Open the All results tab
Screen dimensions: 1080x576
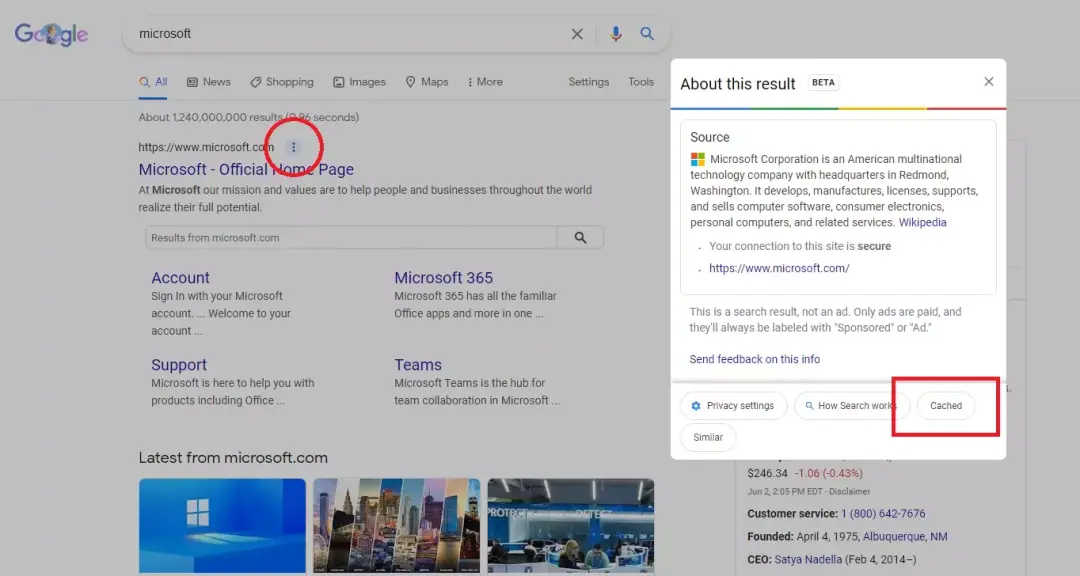(x=153, y=82)
